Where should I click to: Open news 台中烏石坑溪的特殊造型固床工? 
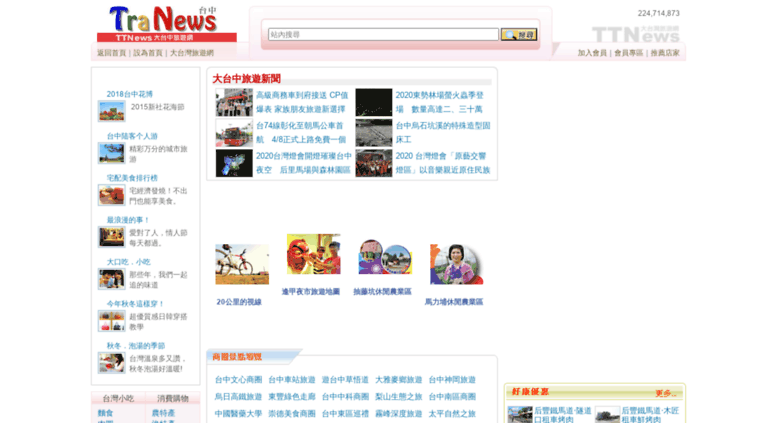coord(443,133)
